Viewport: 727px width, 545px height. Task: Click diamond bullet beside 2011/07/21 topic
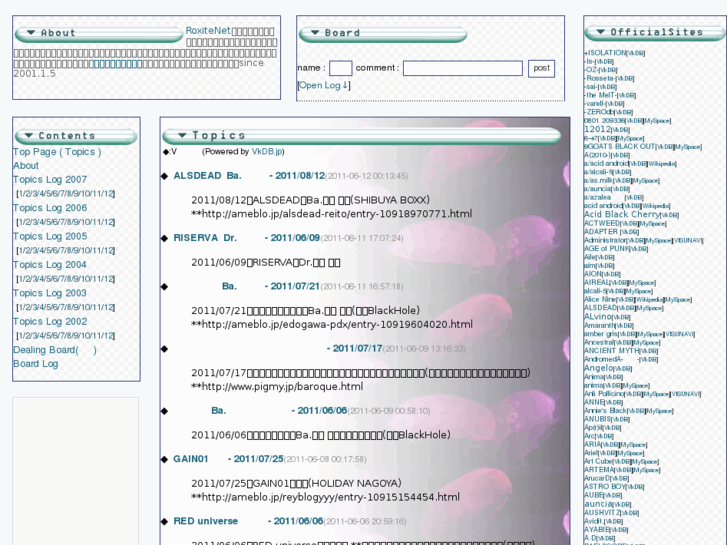point(164,287)
